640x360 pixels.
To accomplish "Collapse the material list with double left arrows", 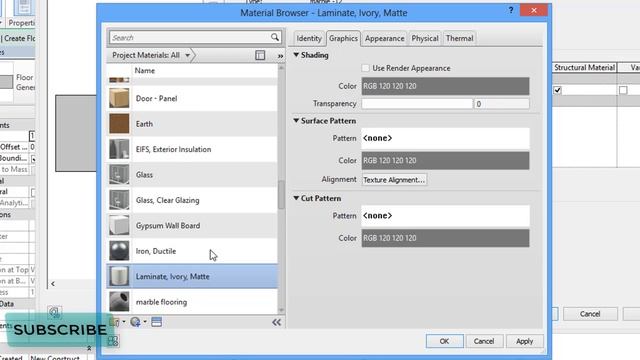I will pos(276,322).
